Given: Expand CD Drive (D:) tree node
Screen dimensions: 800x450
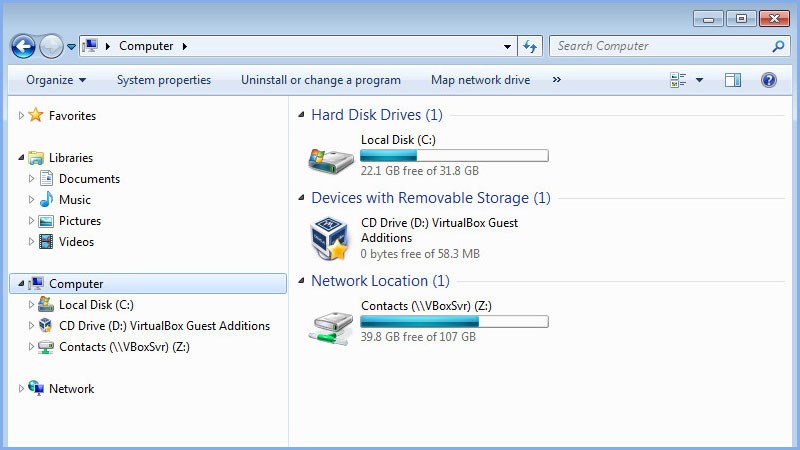Looking at the screenshot, I should point(31,326).
